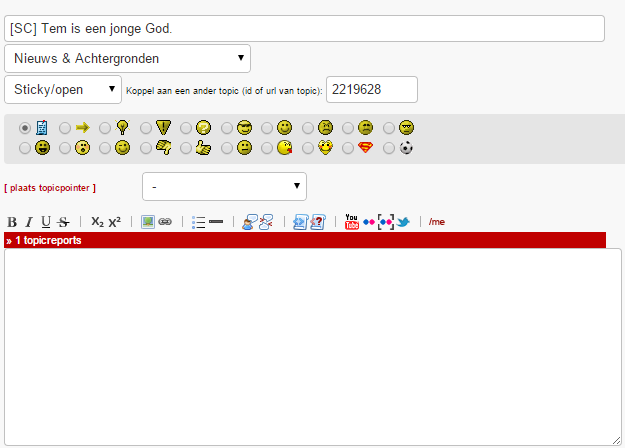This screenshot has height=448, width=625.
Task: Select the radio beside the big grin smiley
Action: (25, 148)
